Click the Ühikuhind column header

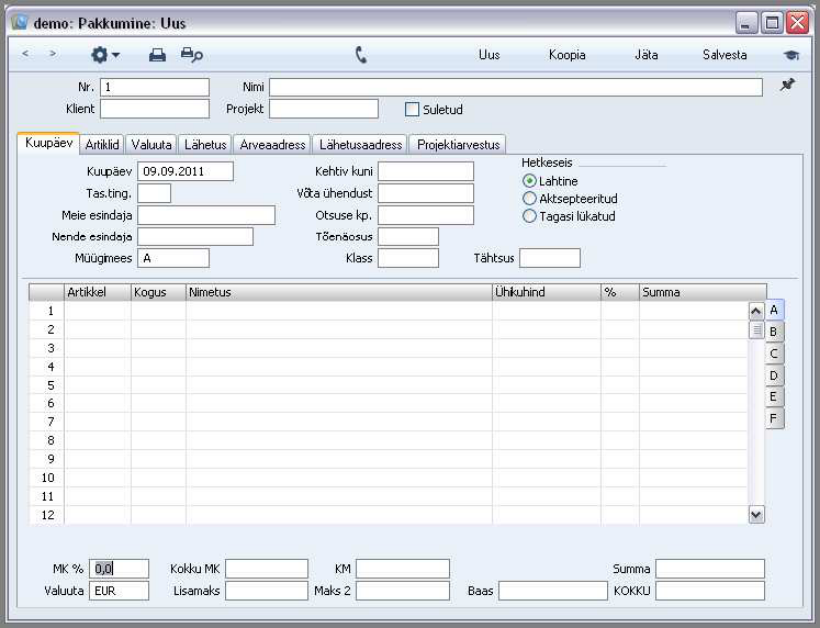coord(546,292)
